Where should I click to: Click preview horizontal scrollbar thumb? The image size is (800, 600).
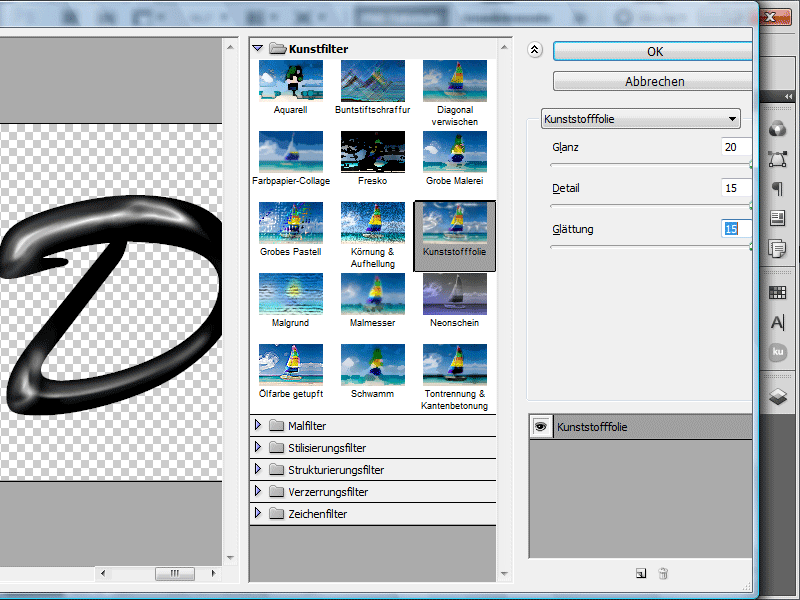(x=174, y=573)
